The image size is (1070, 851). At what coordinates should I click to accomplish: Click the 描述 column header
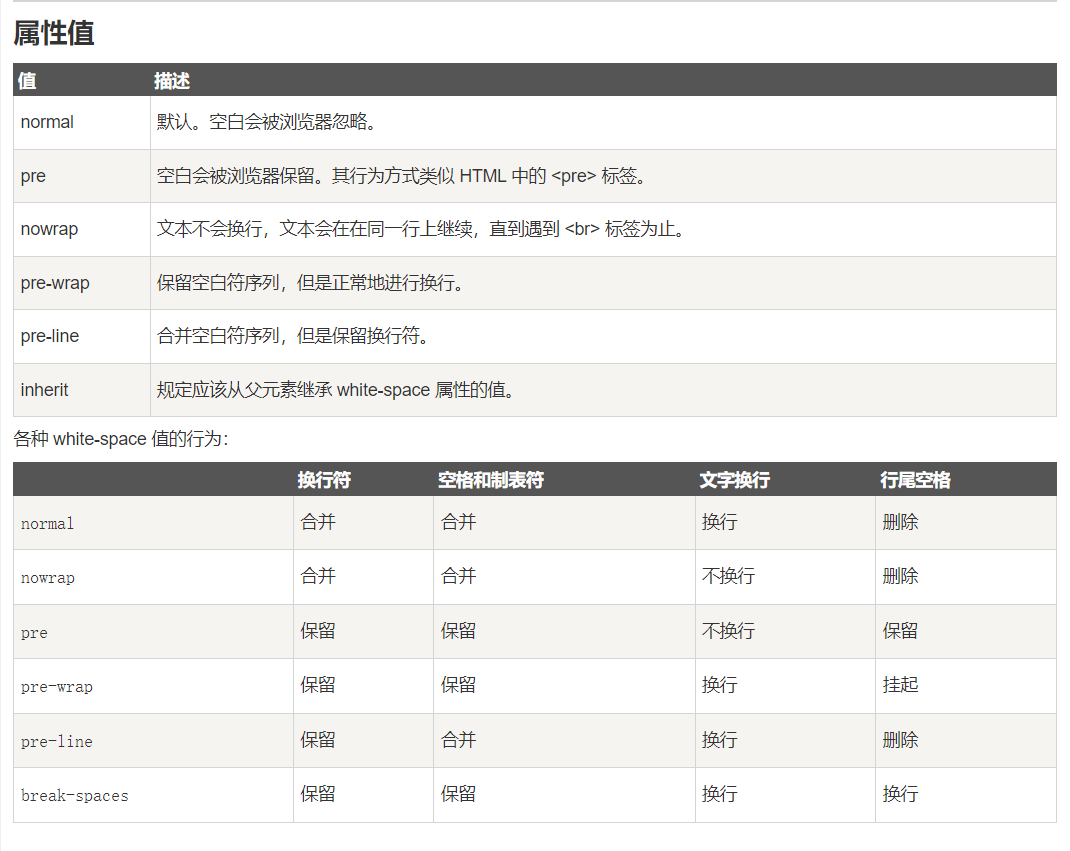click(x=171, y=81)
